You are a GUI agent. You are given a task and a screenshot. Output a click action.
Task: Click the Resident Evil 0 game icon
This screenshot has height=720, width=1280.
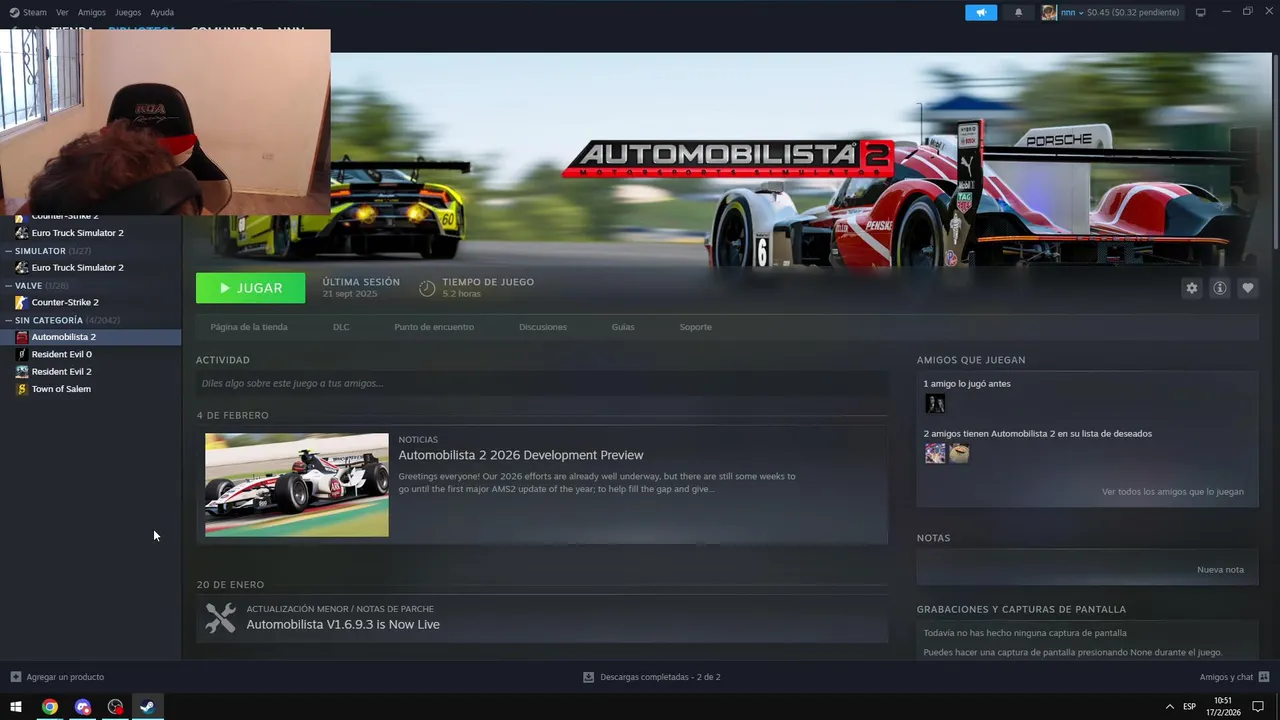tap(22, 354)
